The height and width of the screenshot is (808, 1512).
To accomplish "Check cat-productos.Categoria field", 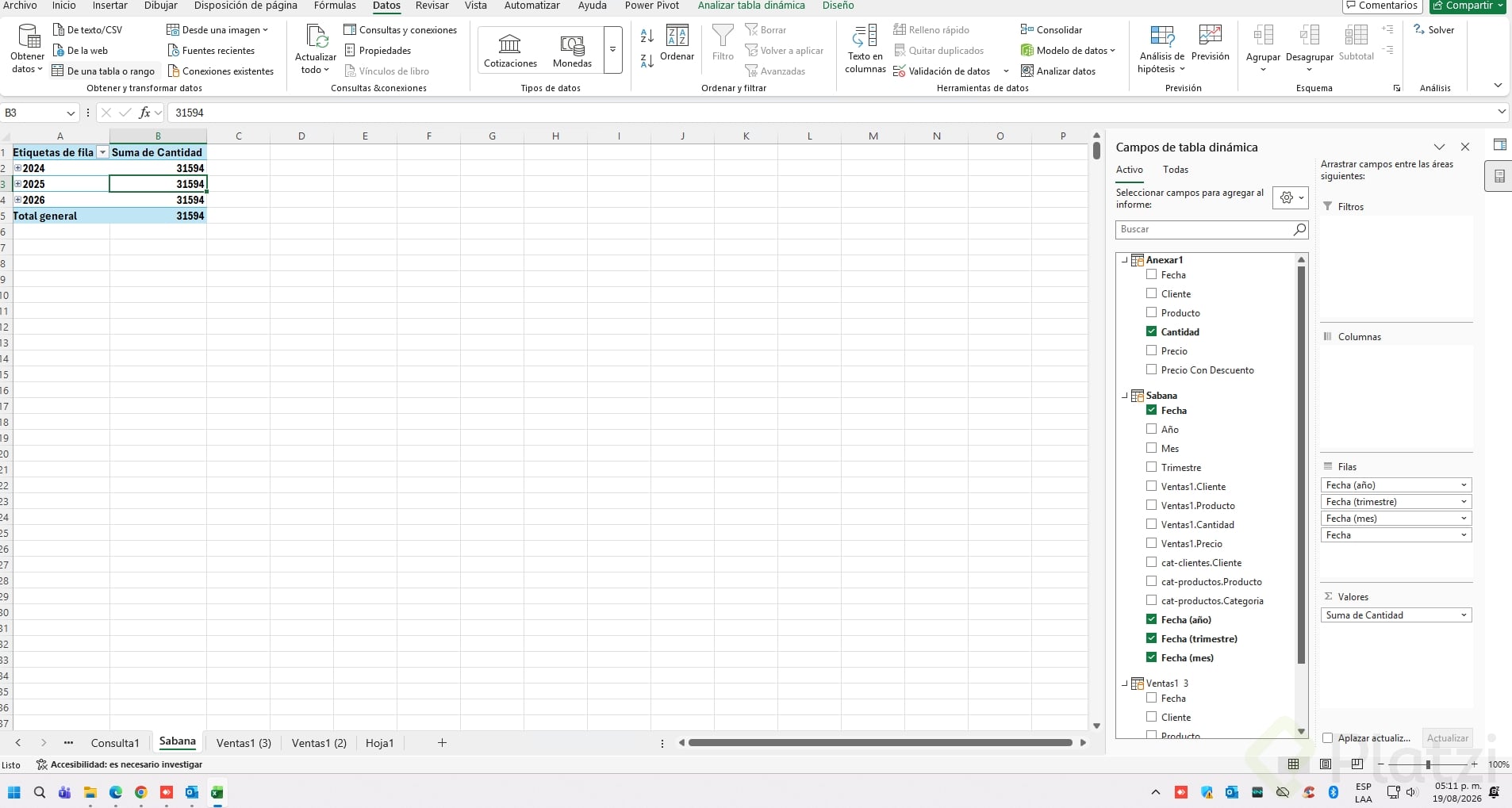I will point(1151,600).
